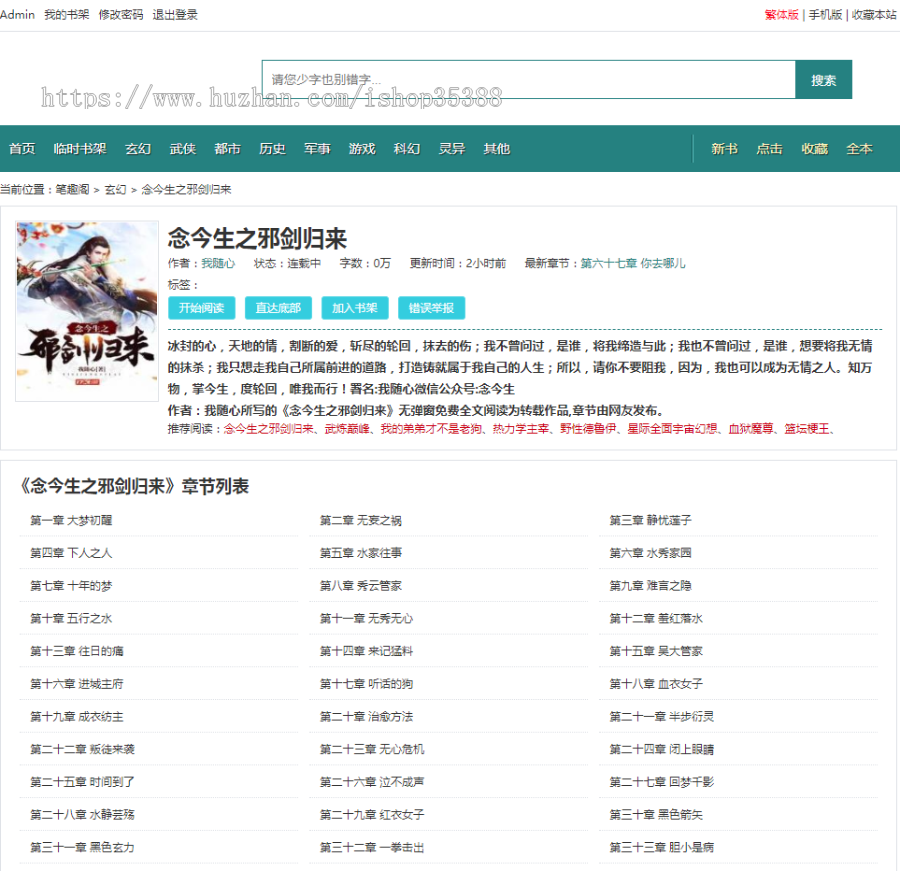Switch to 繁体版 traditional Chinese version

click(779, 14)
